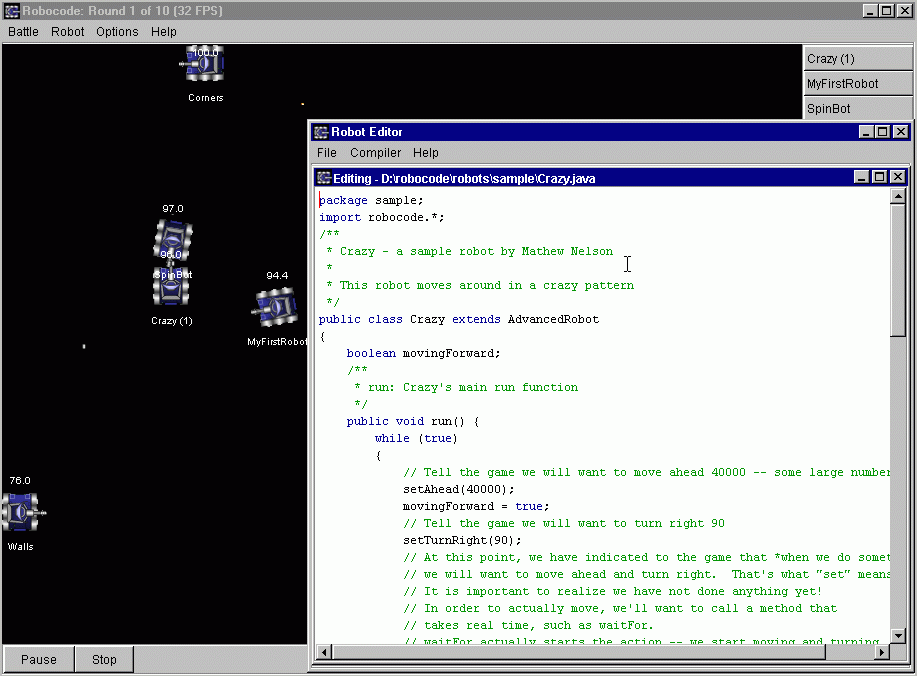This screenshot has width=917, height=676.
Task: Click the Robocode window title icon
Action: pyautogui.click(x=12, y=11)
